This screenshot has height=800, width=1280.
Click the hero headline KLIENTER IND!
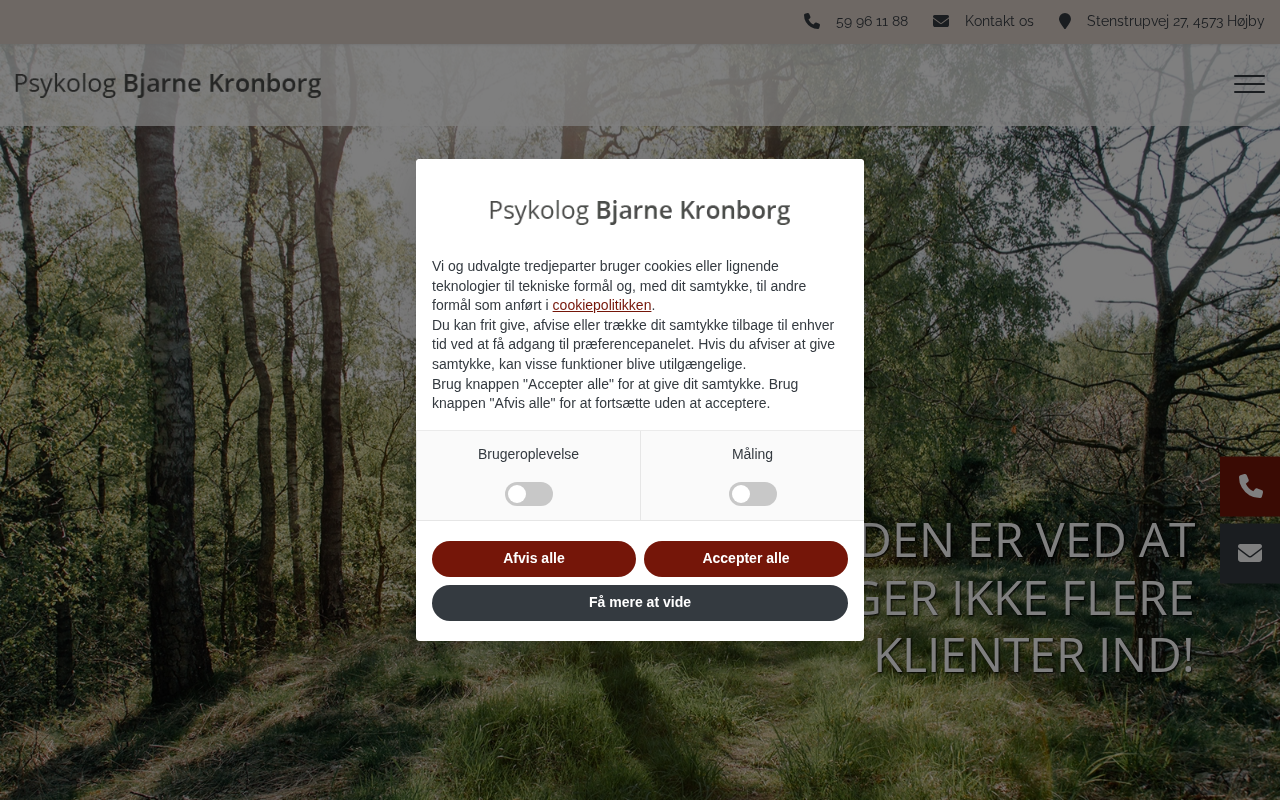pyautogui.click(x=1034, y=655)
